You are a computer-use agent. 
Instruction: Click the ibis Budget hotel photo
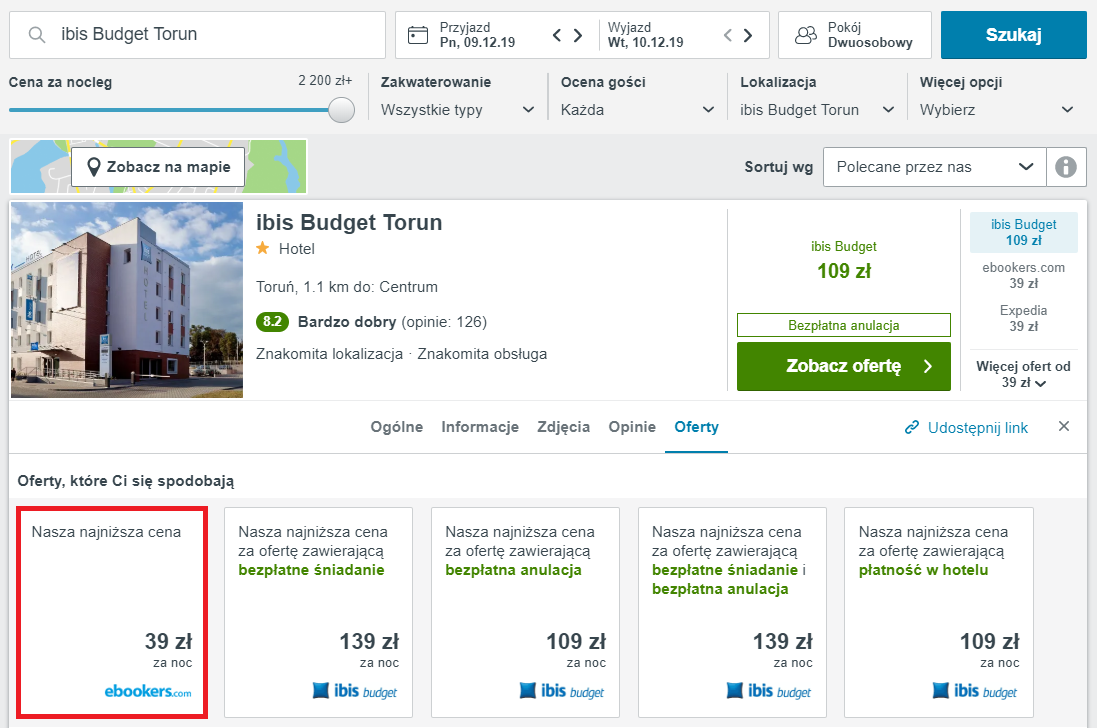point(127,300)
